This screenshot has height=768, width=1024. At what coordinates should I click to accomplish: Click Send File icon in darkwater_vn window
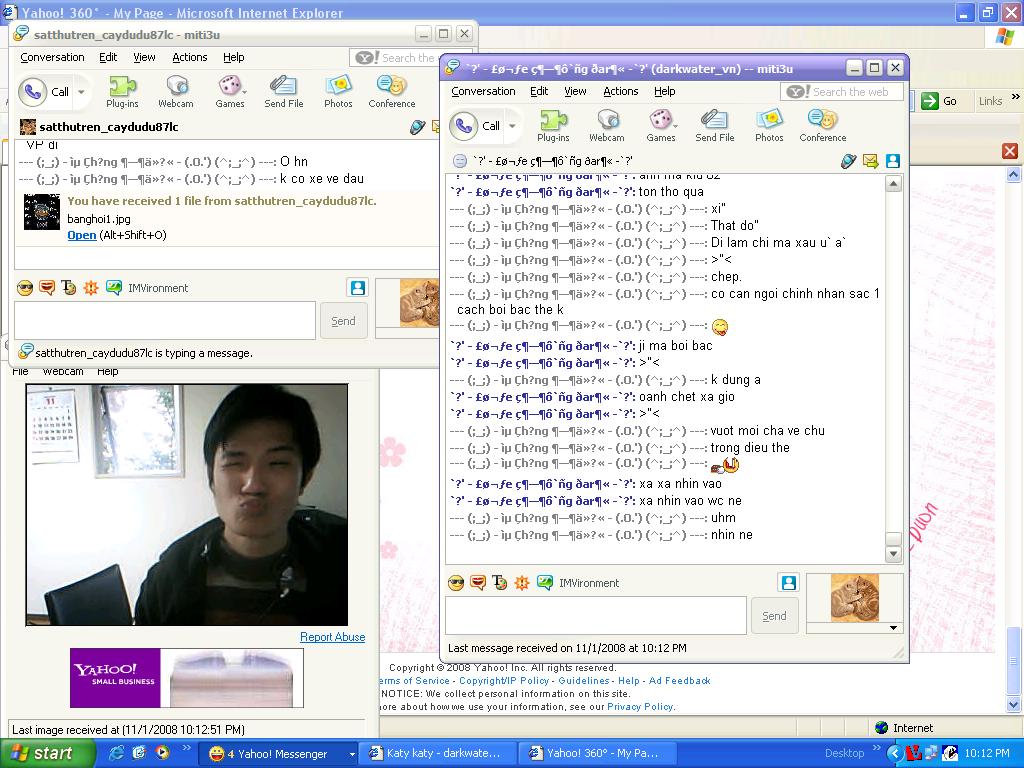coord(714,125)
